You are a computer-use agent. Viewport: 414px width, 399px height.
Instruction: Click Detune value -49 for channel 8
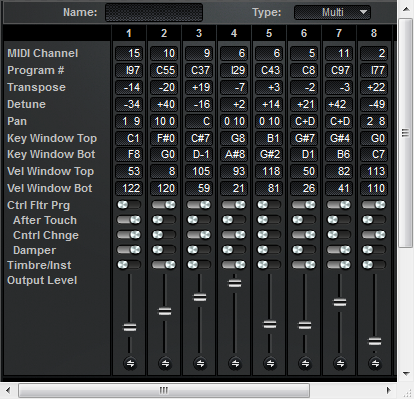(374, 104)
